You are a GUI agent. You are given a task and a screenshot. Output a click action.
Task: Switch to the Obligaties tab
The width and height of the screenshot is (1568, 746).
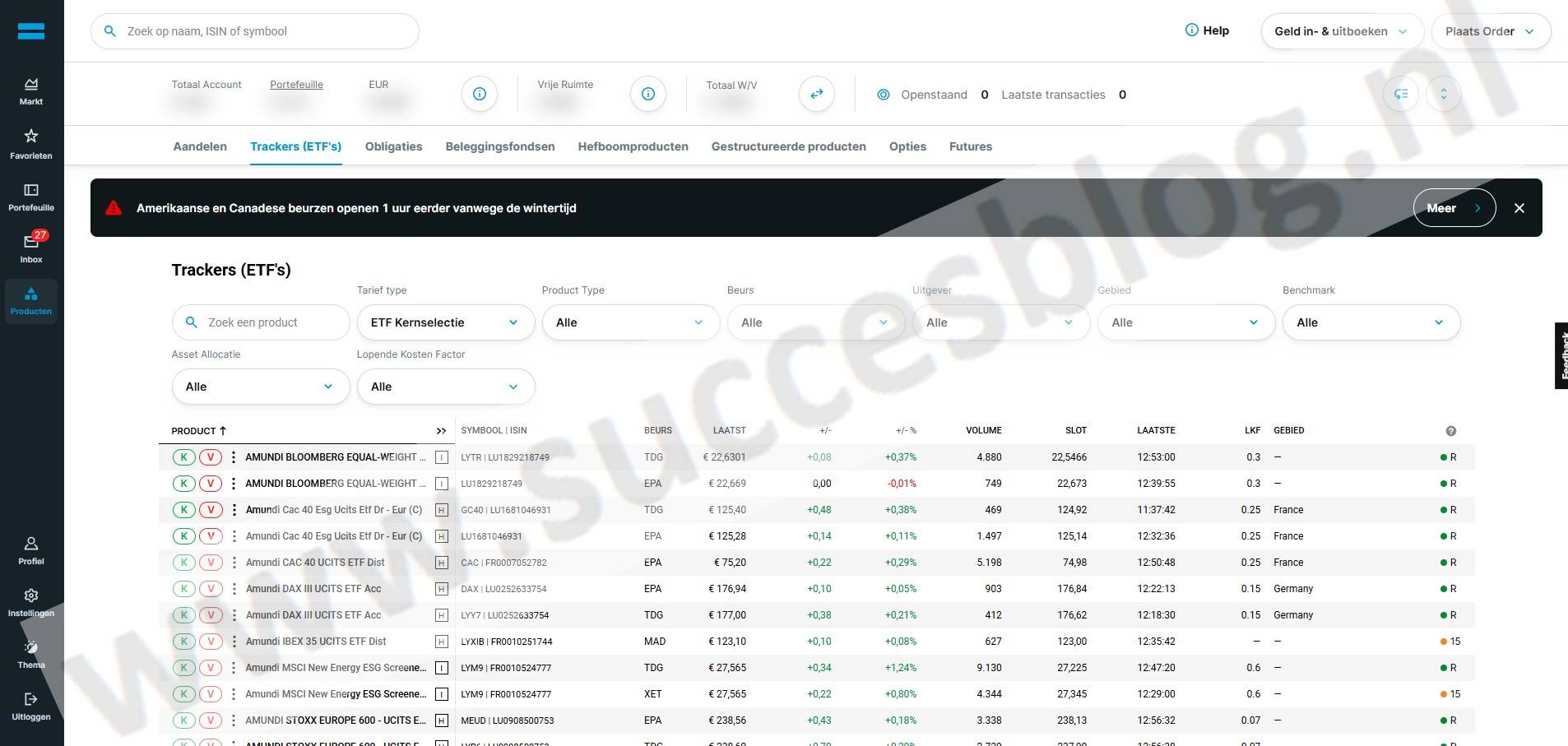pyautogui.click(x=393, y=146)
